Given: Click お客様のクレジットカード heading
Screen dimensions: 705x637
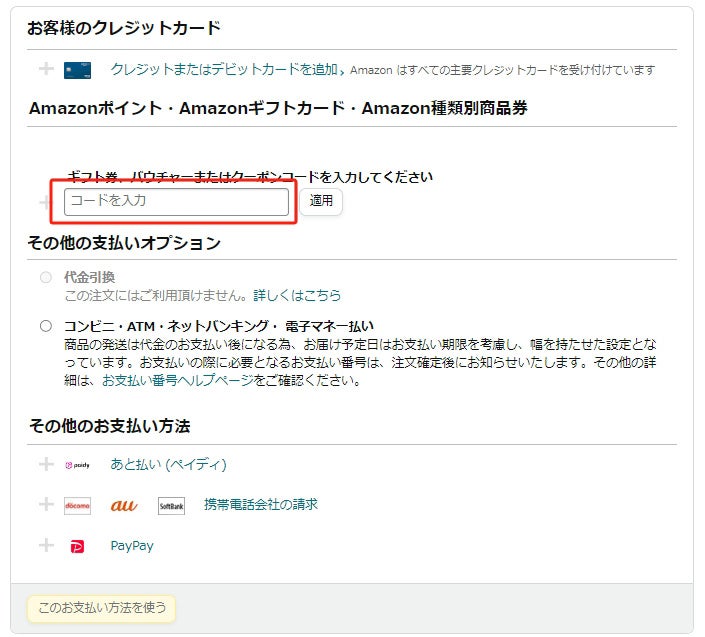Looking at the screenshot, I should click(124, 28).
